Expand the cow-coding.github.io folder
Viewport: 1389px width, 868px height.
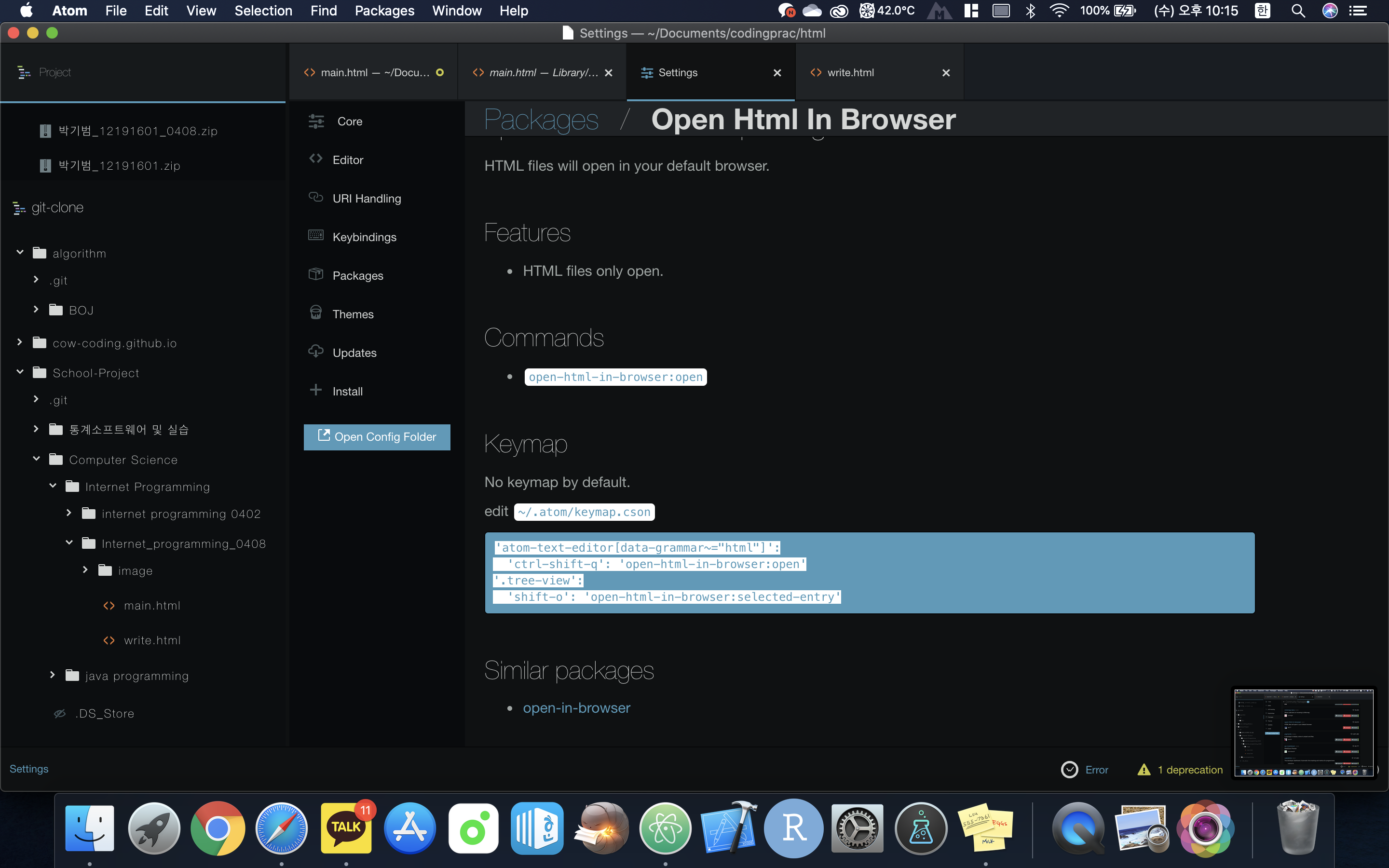(20, 342)
